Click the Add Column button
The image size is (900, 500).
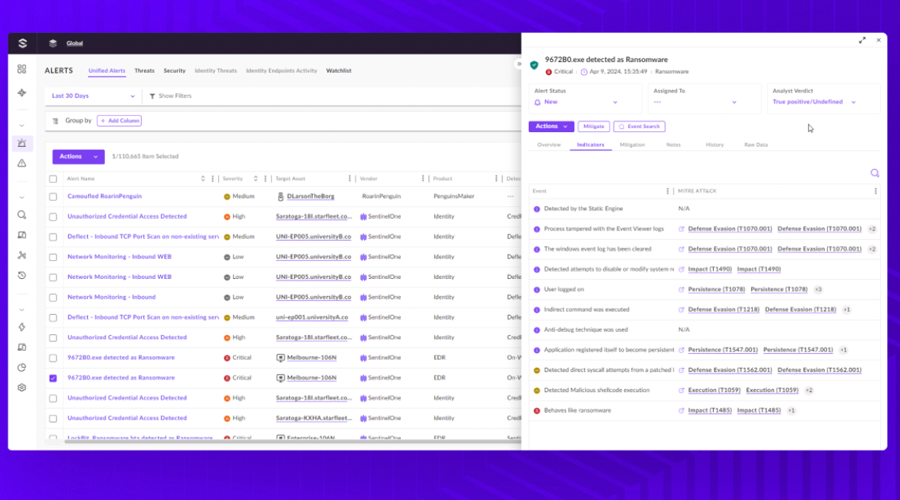[119, 121]
